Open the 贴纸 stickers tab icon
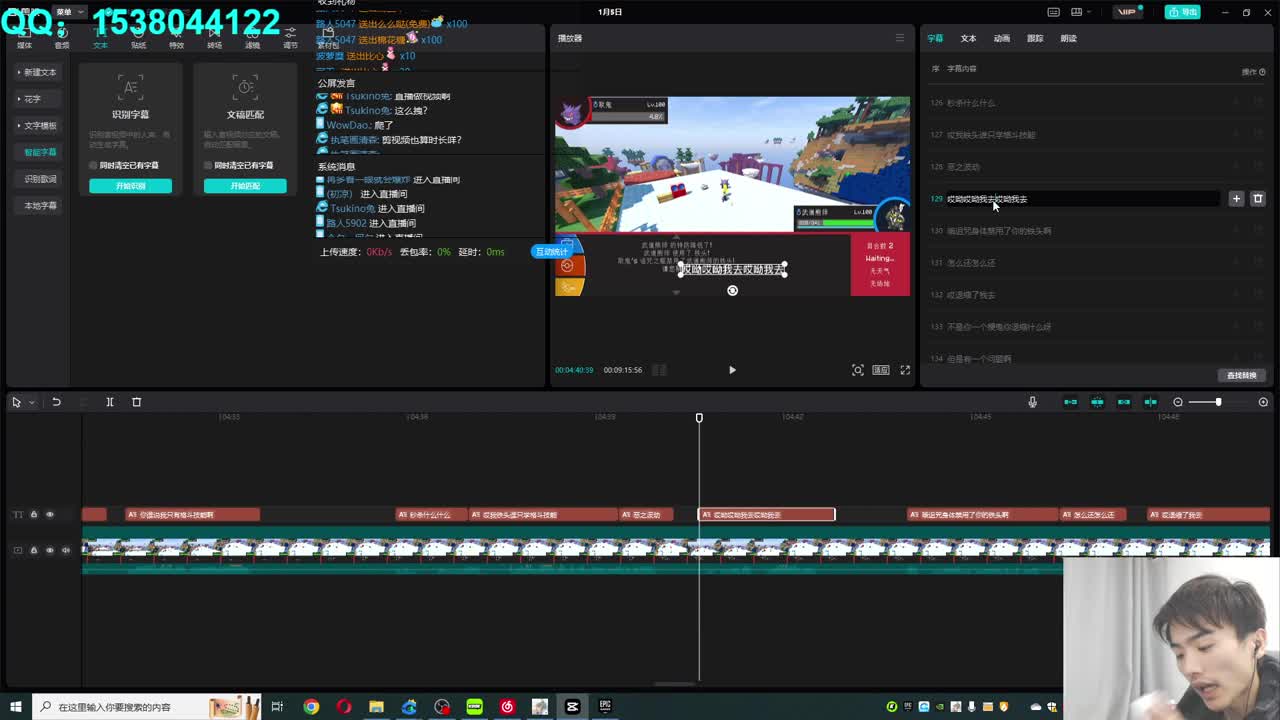 tap(138, 39)
